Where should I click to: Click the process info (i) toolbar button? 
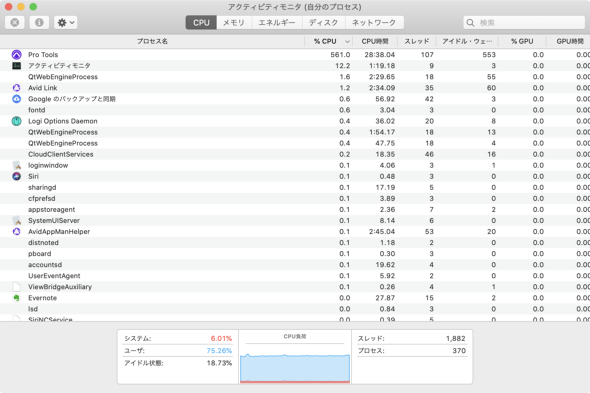coord(39,23)
